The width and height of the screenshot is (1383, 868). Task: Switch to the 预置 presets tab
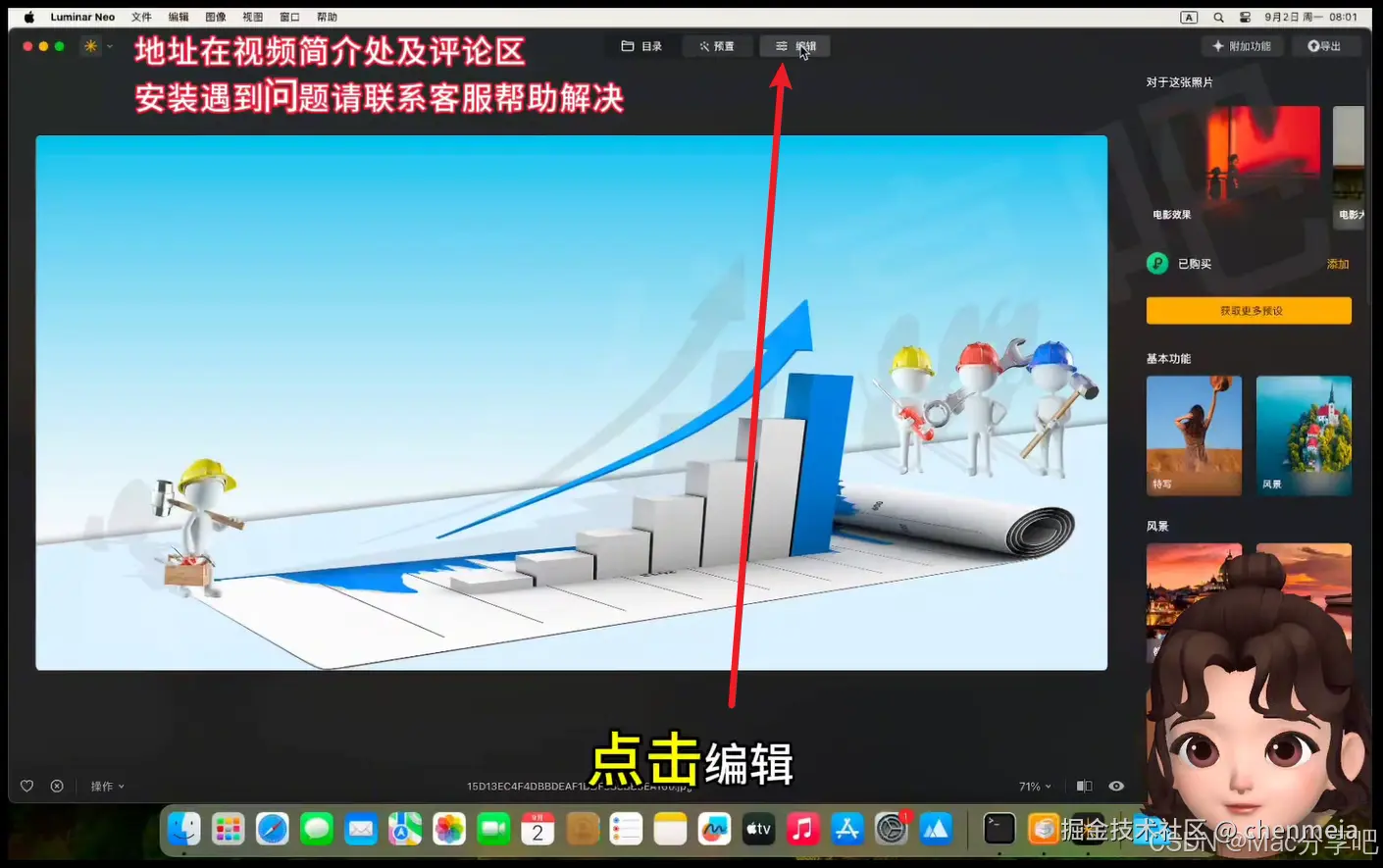pyautogui.click(x=717, y=45)
